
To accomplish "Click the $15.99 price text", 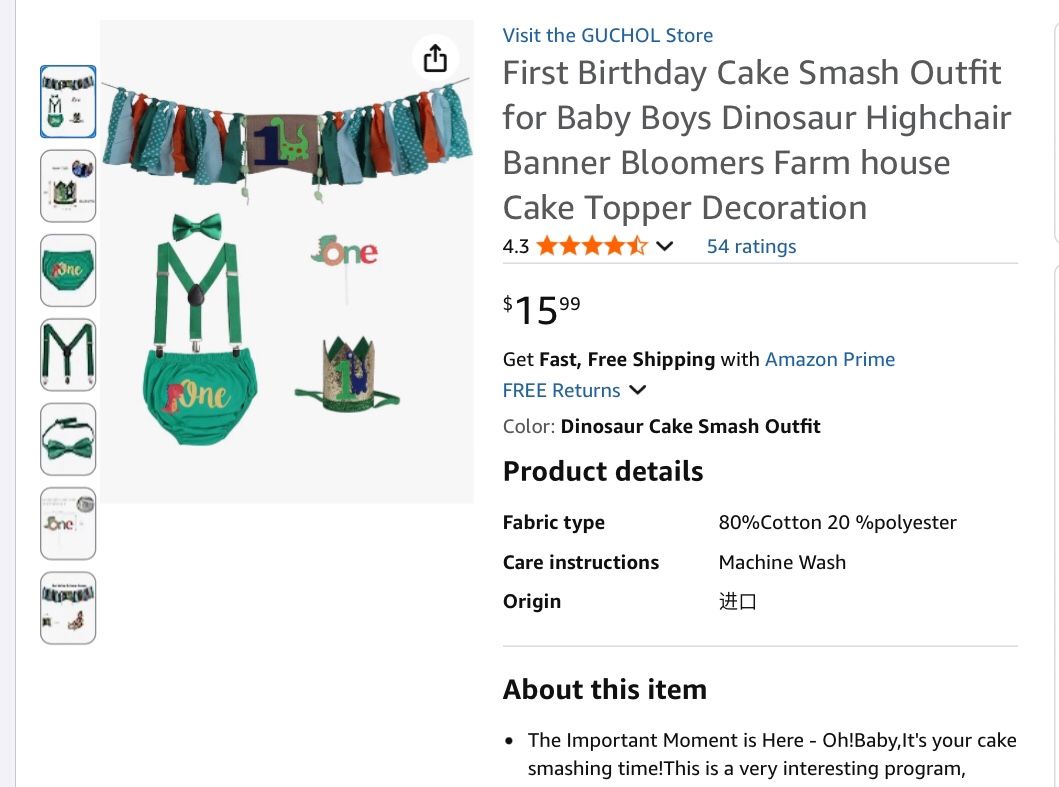I will (537, 310).
